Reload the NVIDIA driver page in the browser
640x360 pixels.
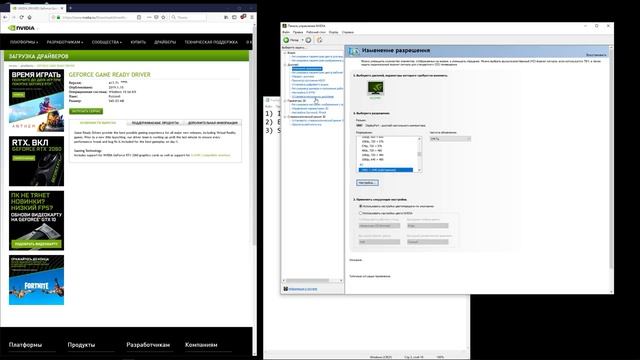click(21, 18)
